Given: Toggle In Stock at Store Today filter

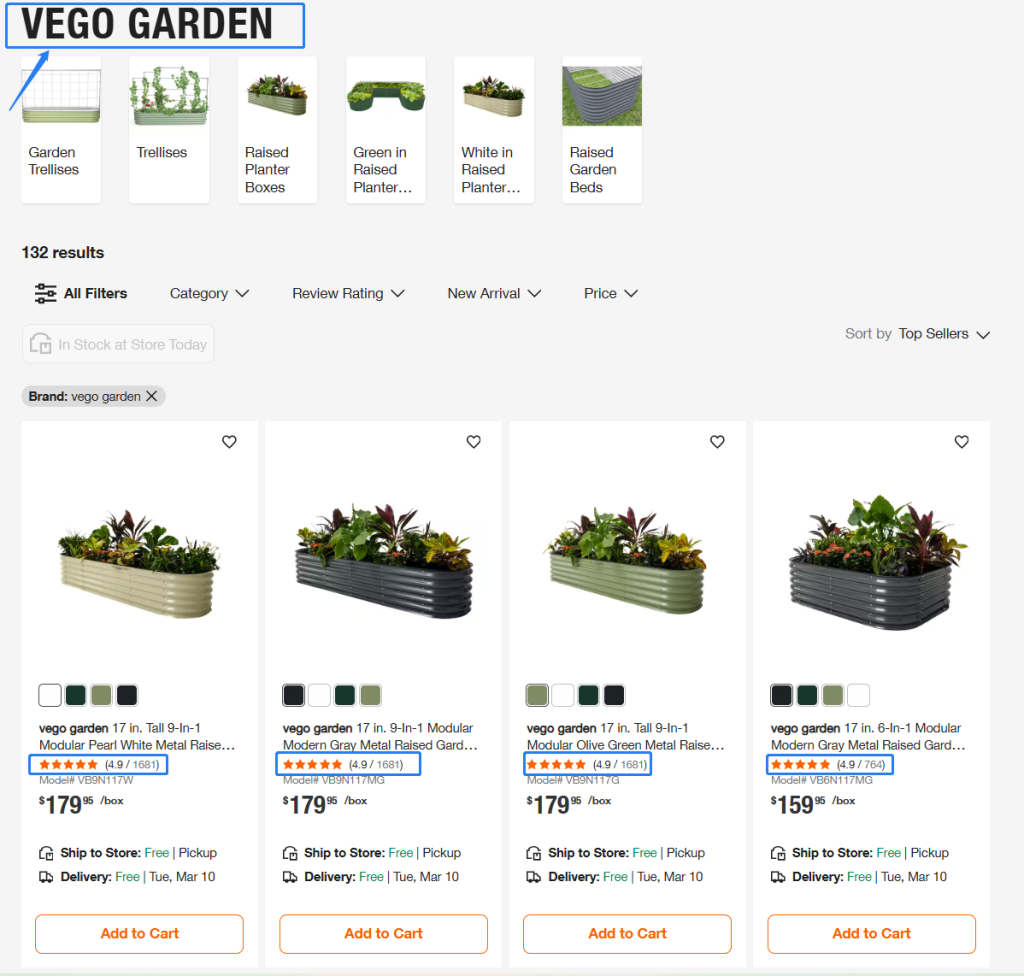Looking at the screenshot, I should (x=118, y=344).
